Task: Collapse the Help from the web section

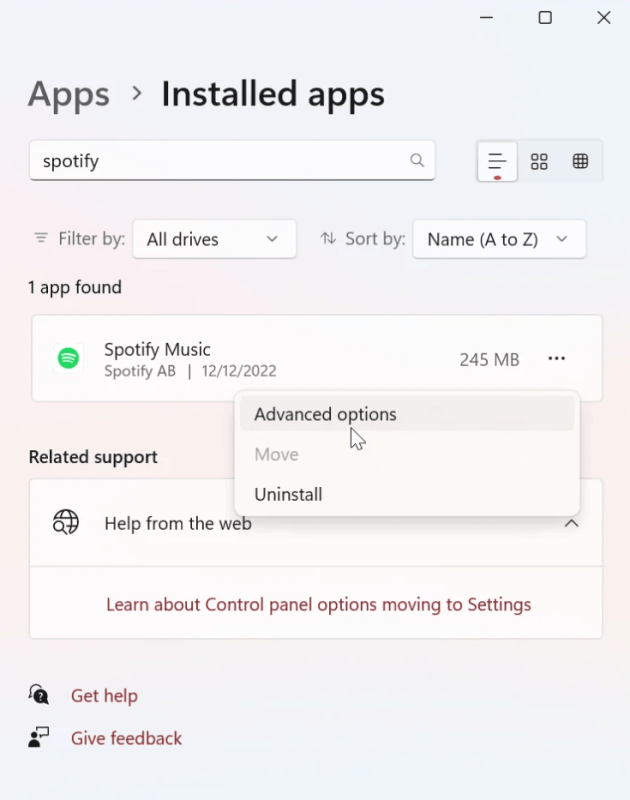Action: 571,523
